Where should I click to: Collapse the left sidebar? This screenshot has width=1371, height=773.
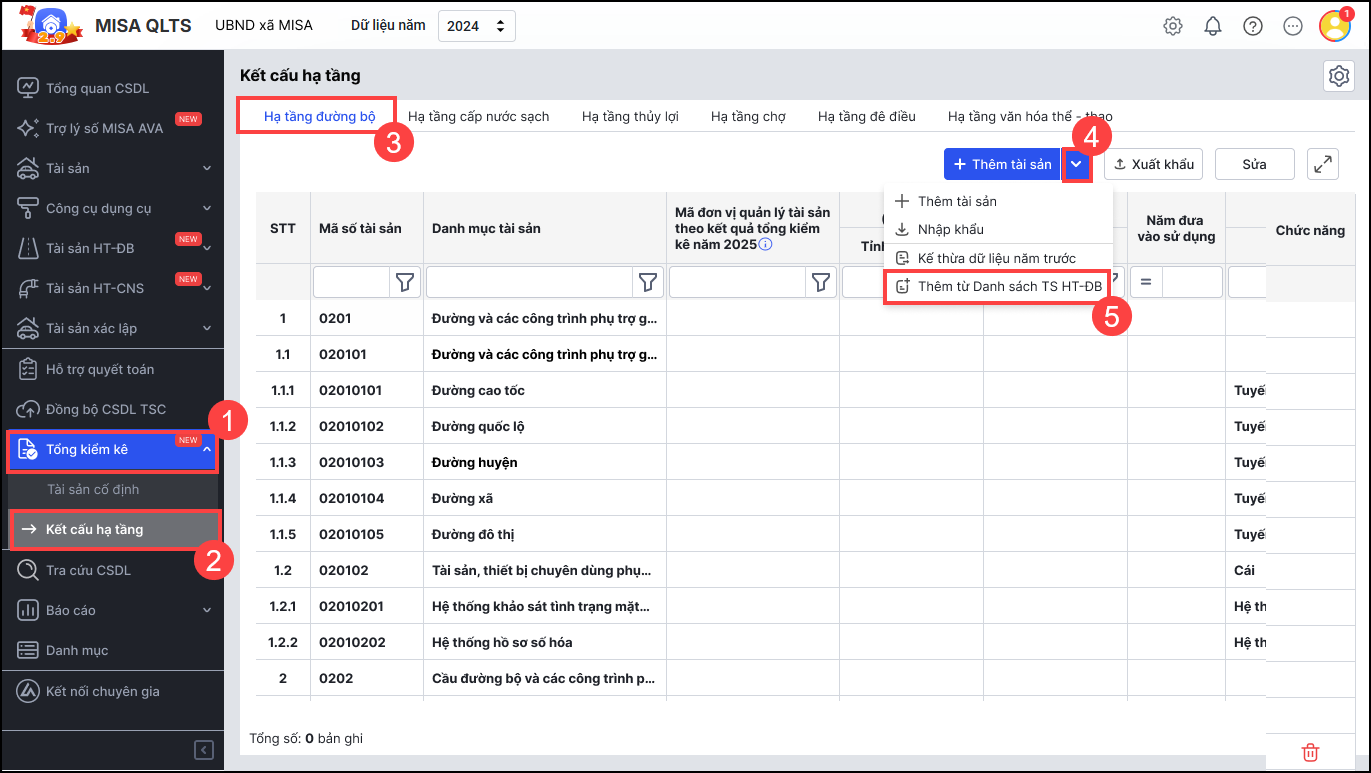click(x=204, y=750)
